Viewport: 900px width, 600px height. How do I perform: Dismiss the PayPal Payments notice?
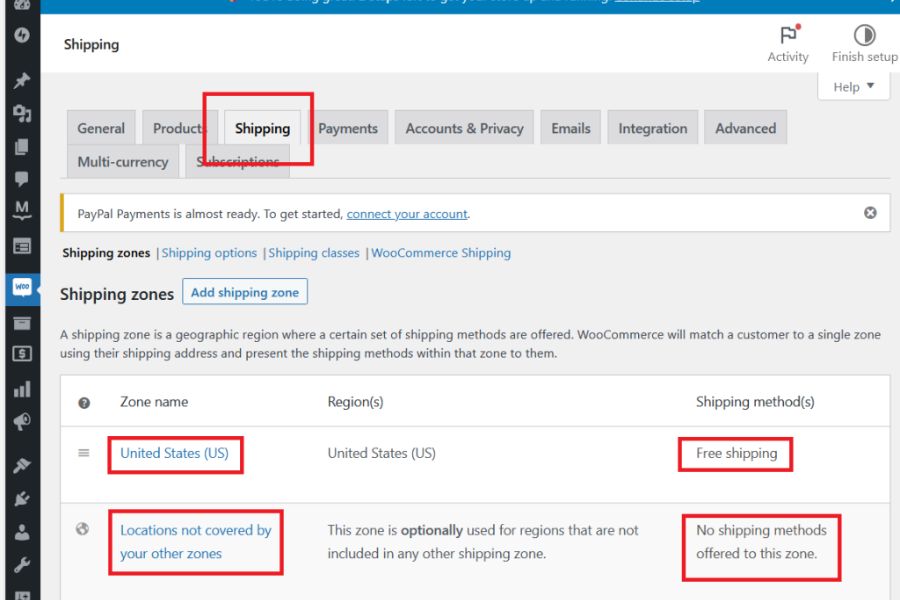point(870,213)
